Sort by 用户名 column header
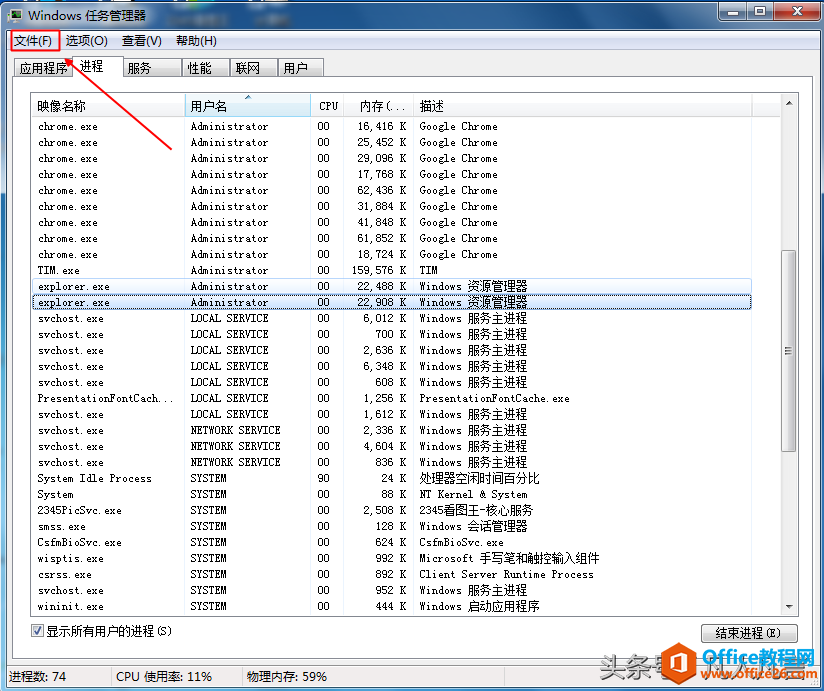This screenshot has height=691, width=824. click(x=248, y=106)
